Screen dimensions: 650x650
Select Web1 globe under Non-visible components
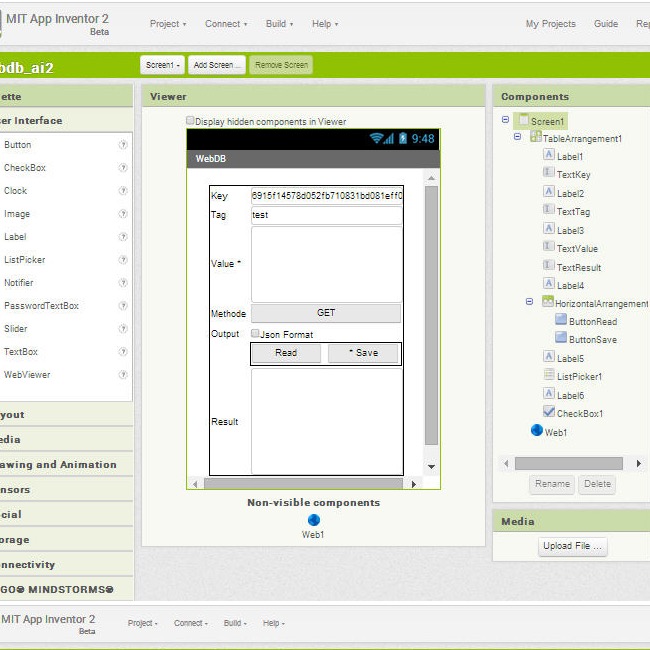point(314,520)
